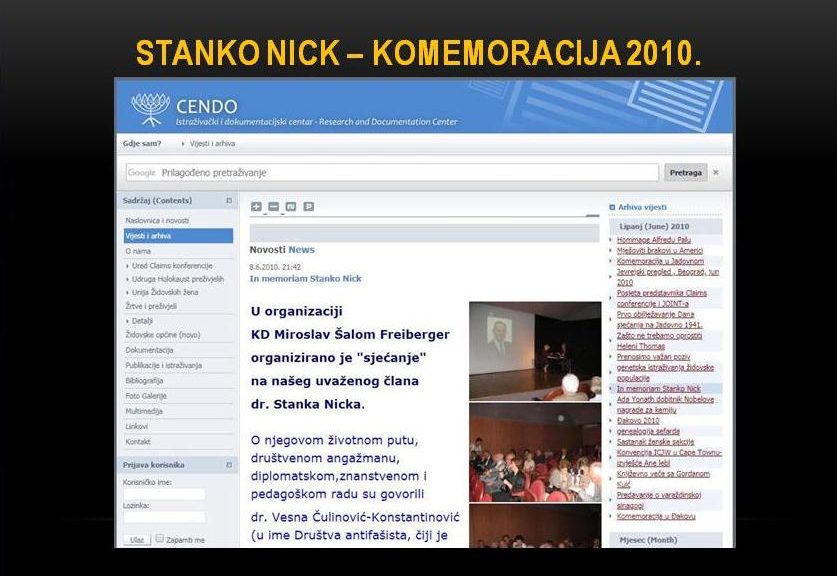Select Vijesti i arhiva in the sidebar

[148, 236]
